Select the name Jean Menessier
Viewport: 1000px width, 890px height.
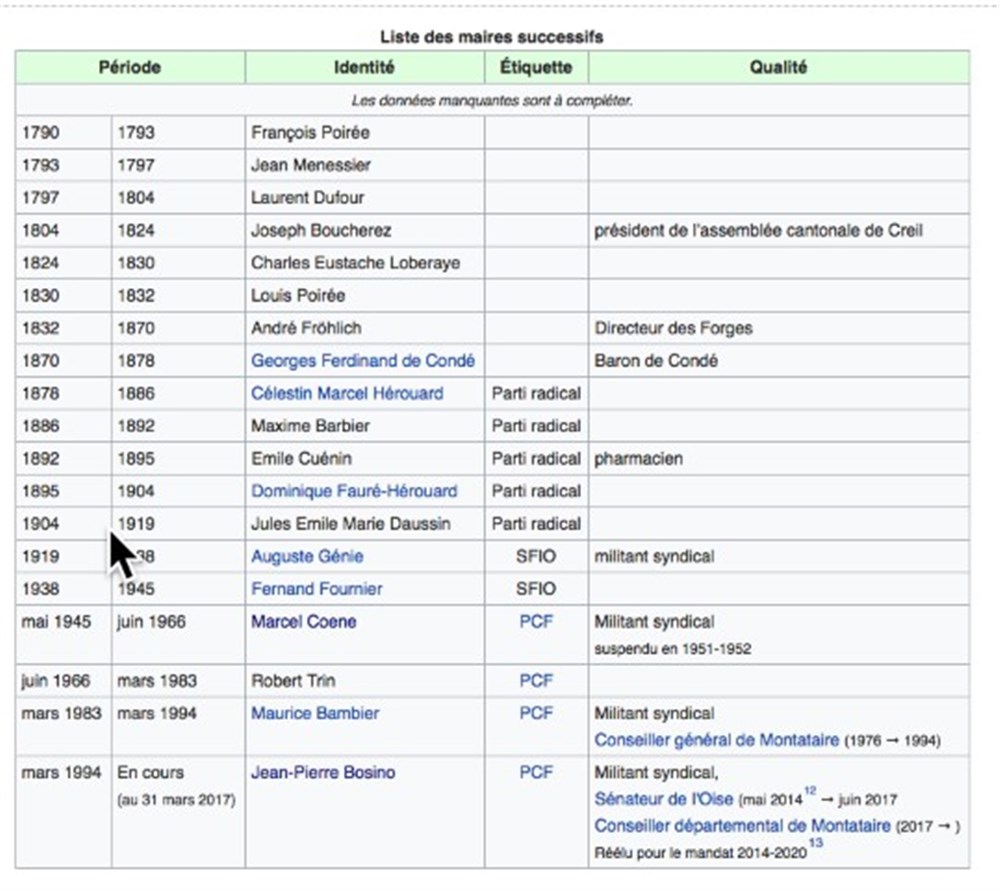(x=311, y=165)
